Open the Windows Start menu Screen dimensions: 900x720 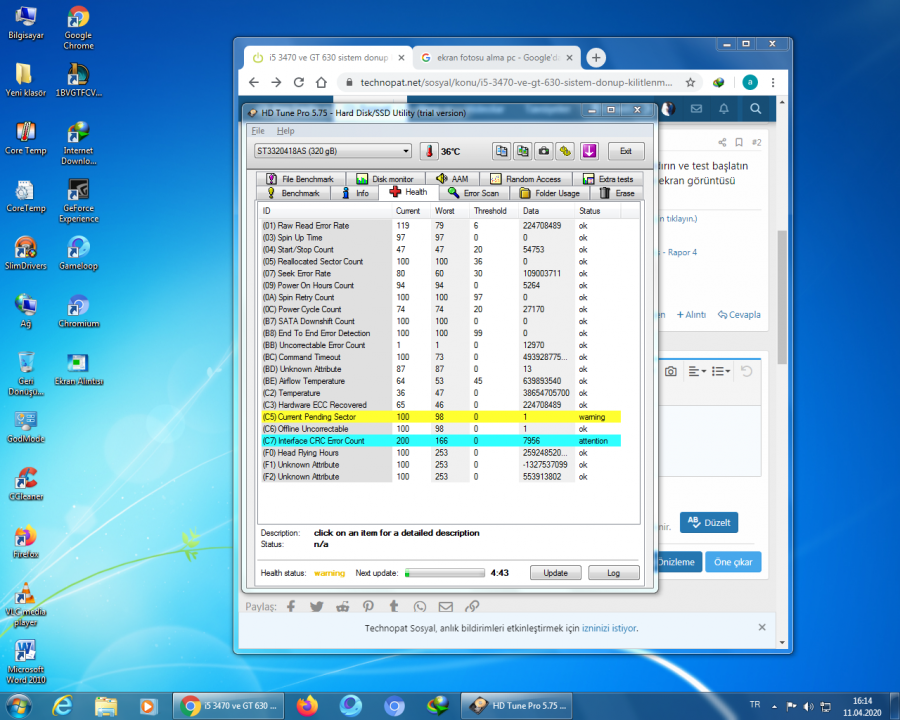[x=18, y=706]
